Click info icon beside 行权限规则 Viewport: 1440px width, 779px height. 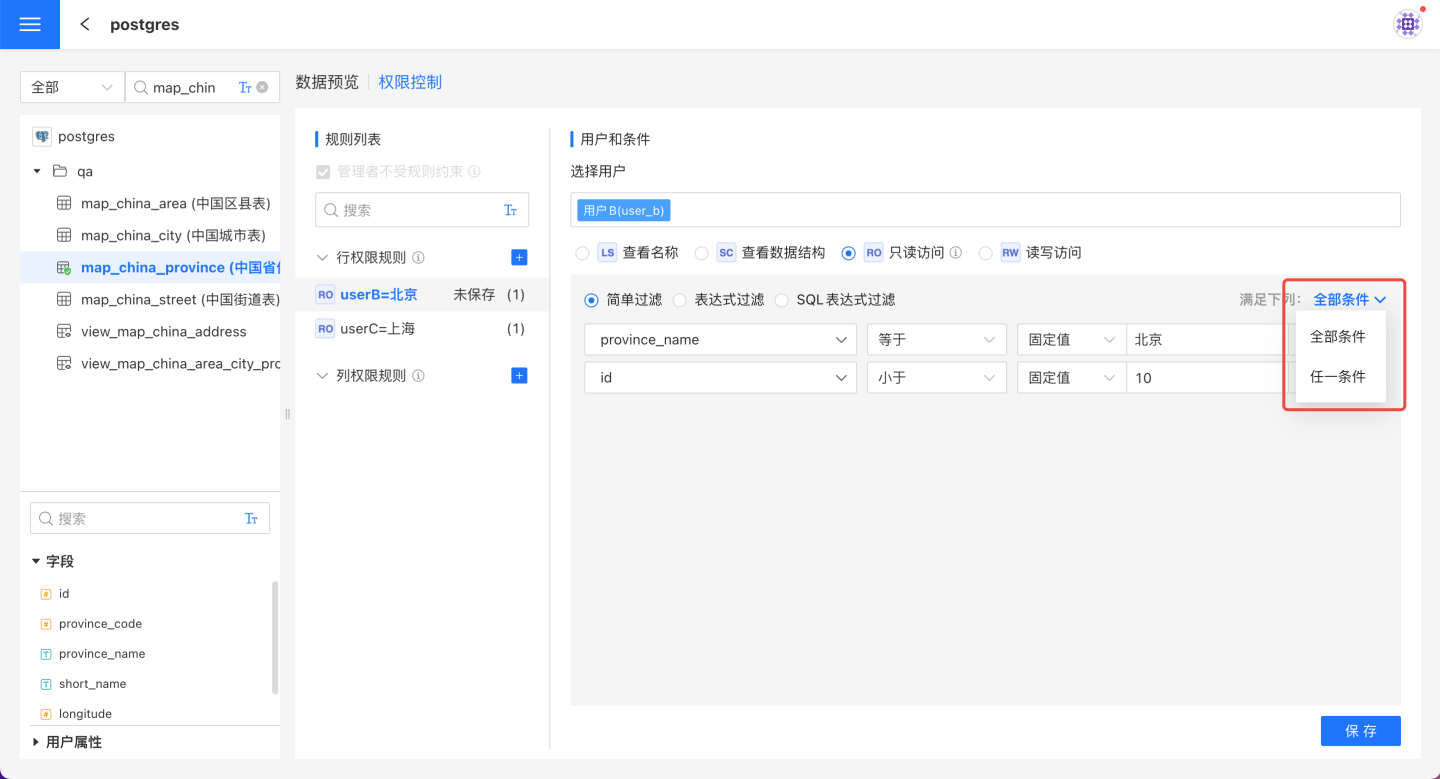(418, 258)
